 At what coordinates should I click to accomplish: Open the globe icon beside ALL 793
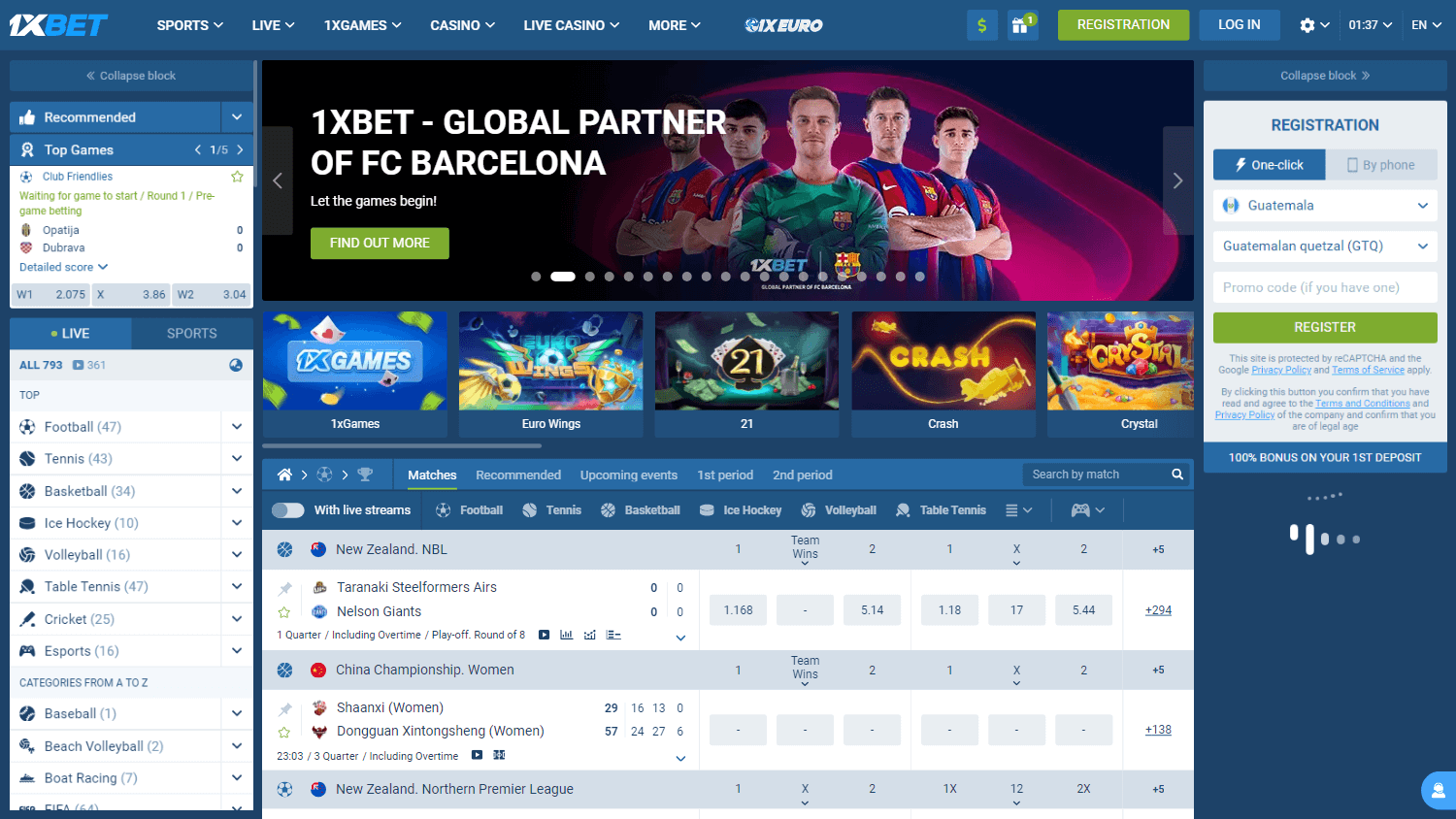(x=236, y=365)
